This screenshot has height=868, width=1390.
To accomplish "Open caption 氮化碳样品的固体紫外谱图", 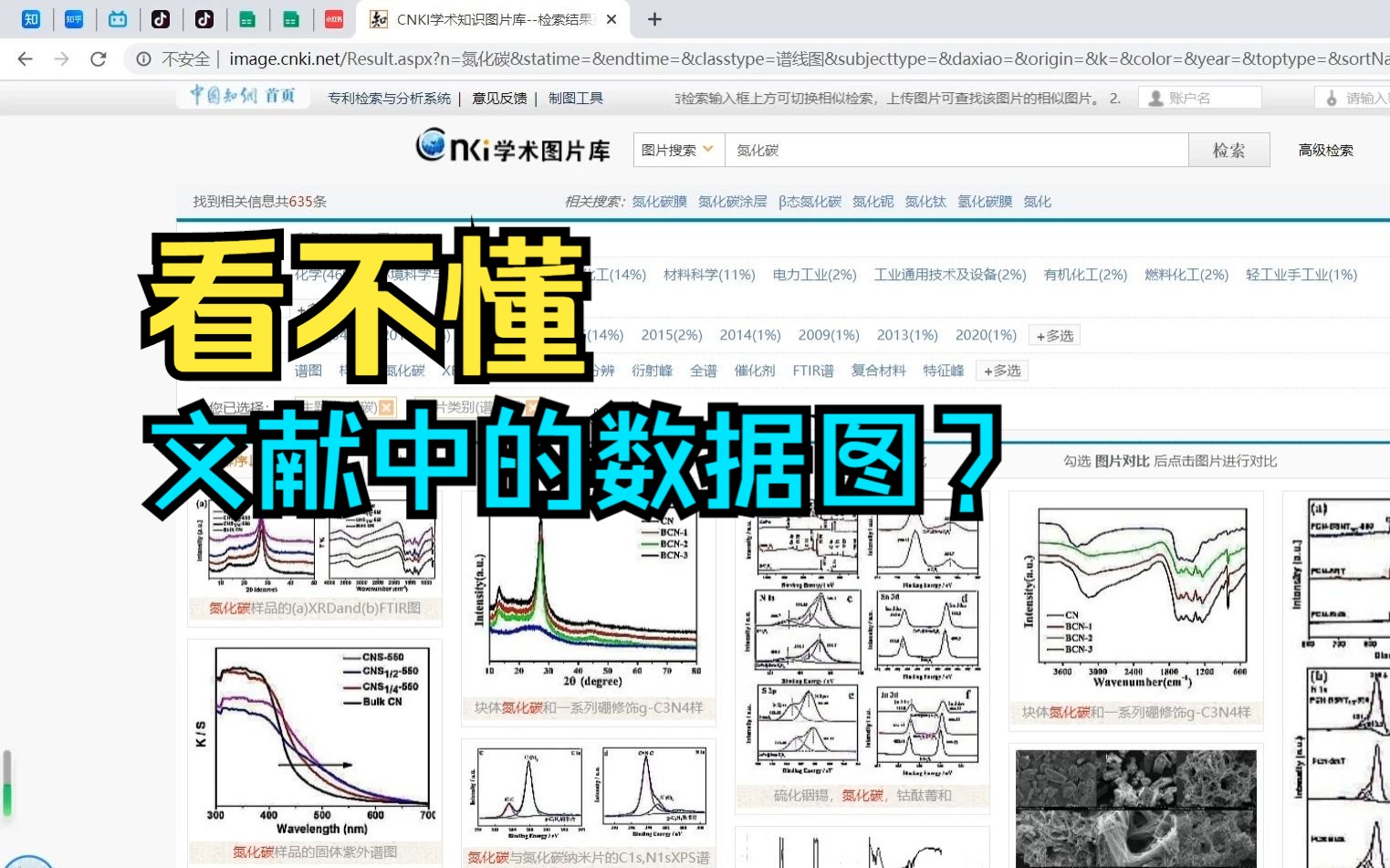I will 315,852.
